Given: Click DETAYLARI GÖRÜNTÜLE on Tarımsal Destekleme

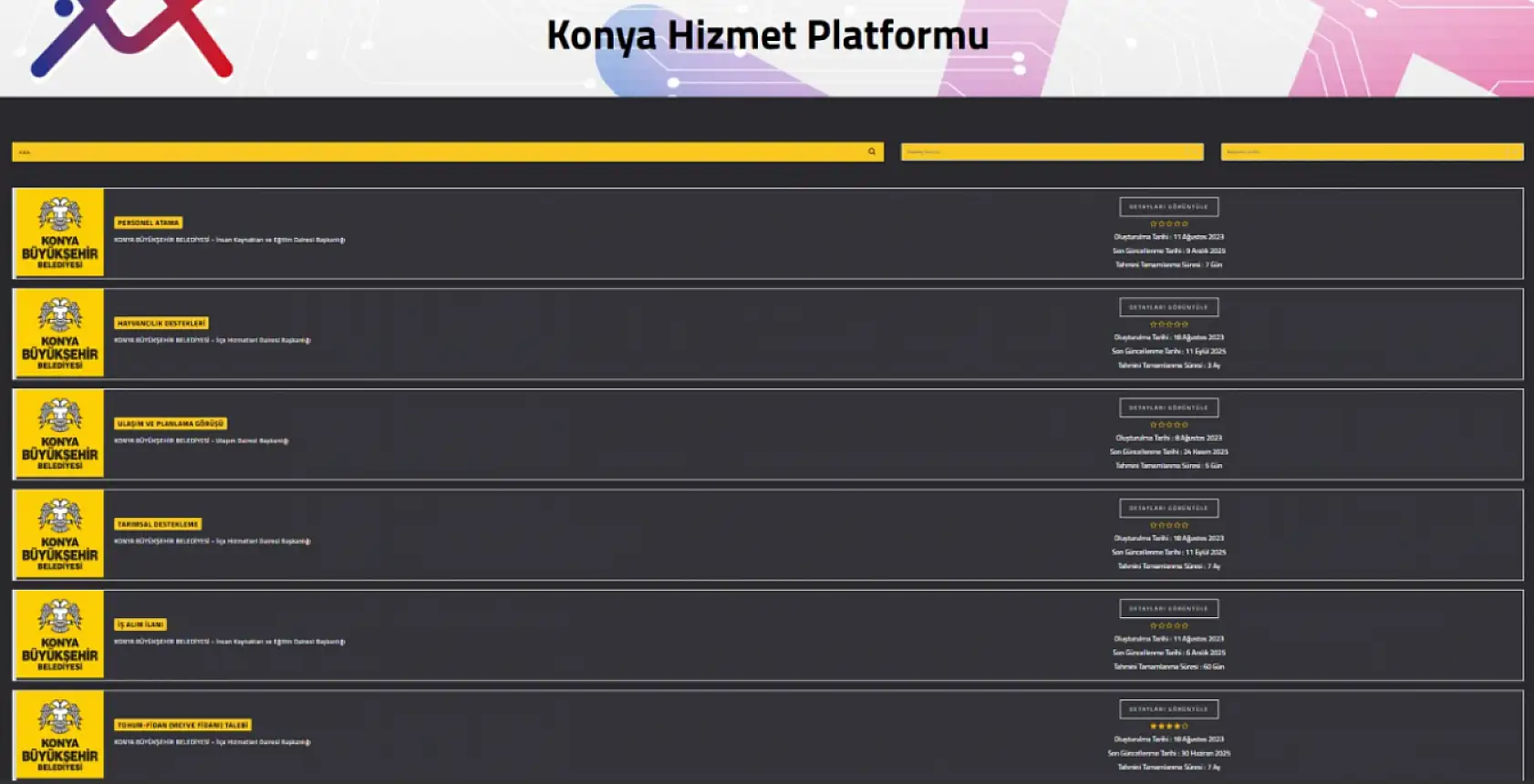Looking at the screenshot, I should click(x=1169, y=508).
